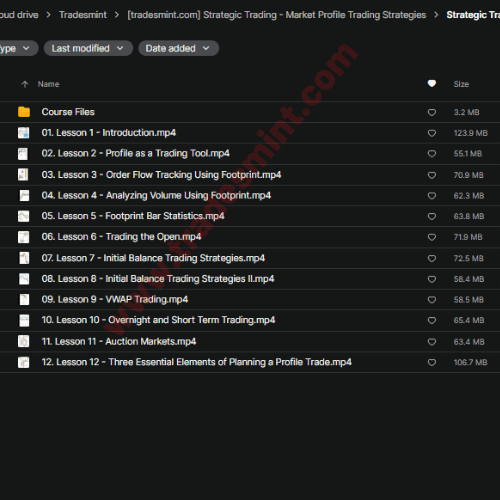Click the 123.9 MB size value

tap(471, 133)
